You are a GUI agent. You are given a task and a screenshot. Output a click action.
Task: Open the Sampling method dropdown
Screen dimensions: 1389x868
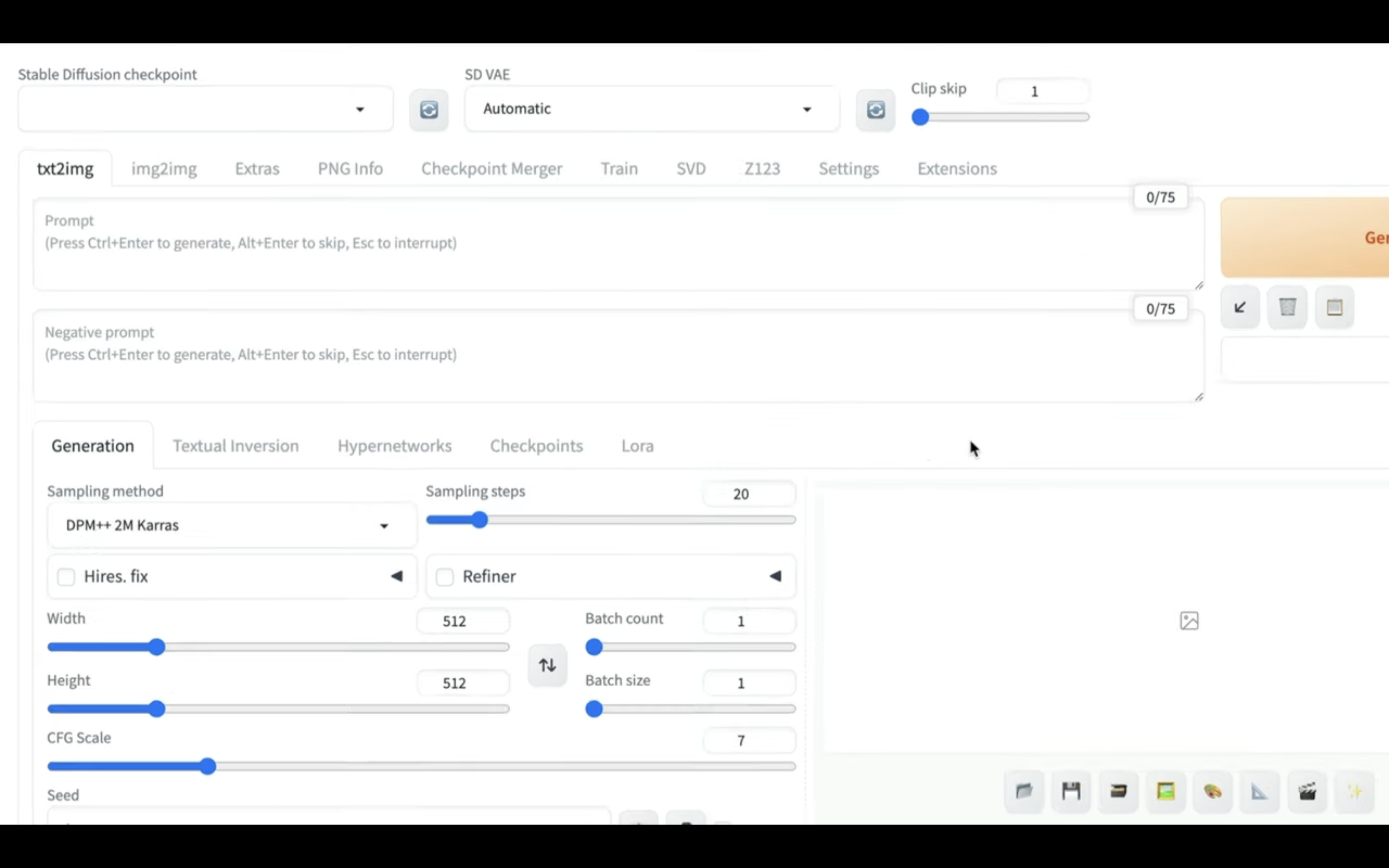point(232,525)
